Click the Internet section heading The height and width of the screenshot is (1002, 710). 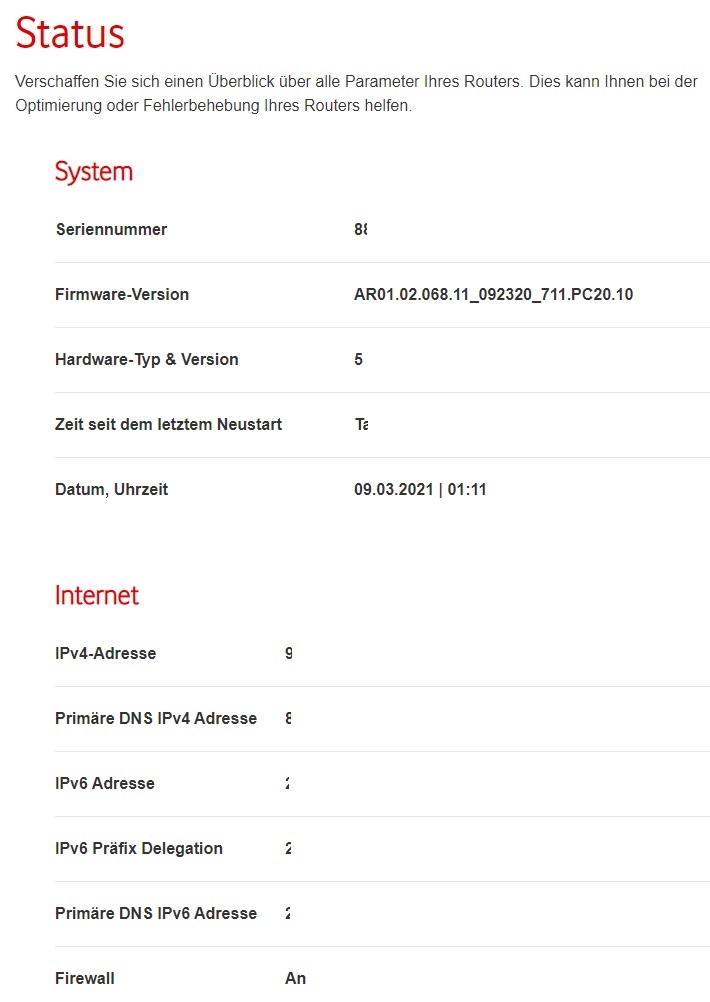97,596
